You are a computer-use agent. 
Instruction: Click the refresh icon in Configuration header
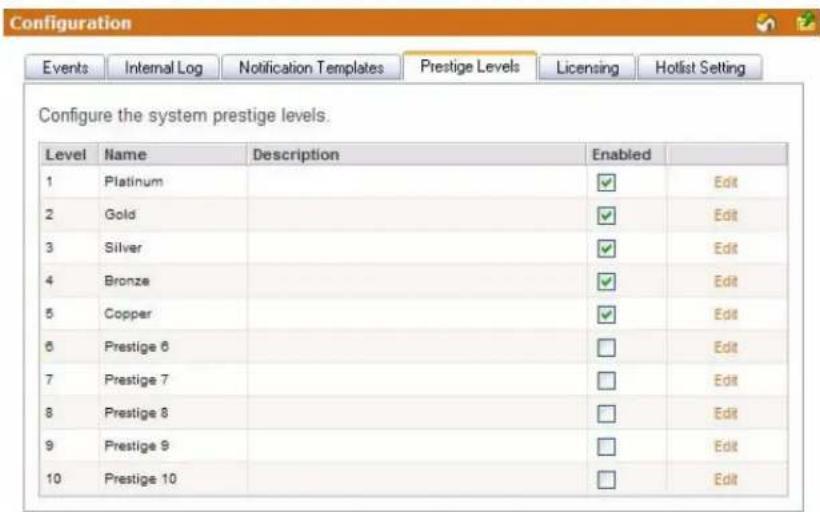[766, 23]
